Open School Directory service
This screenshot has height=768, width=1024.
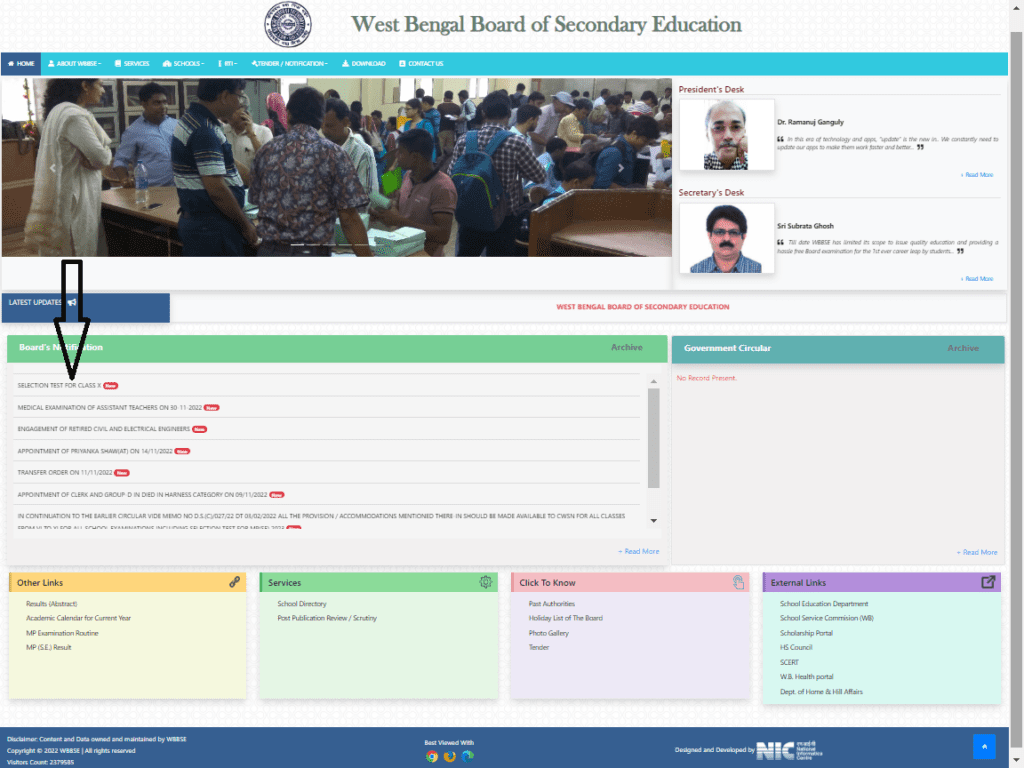click(302, 604)
